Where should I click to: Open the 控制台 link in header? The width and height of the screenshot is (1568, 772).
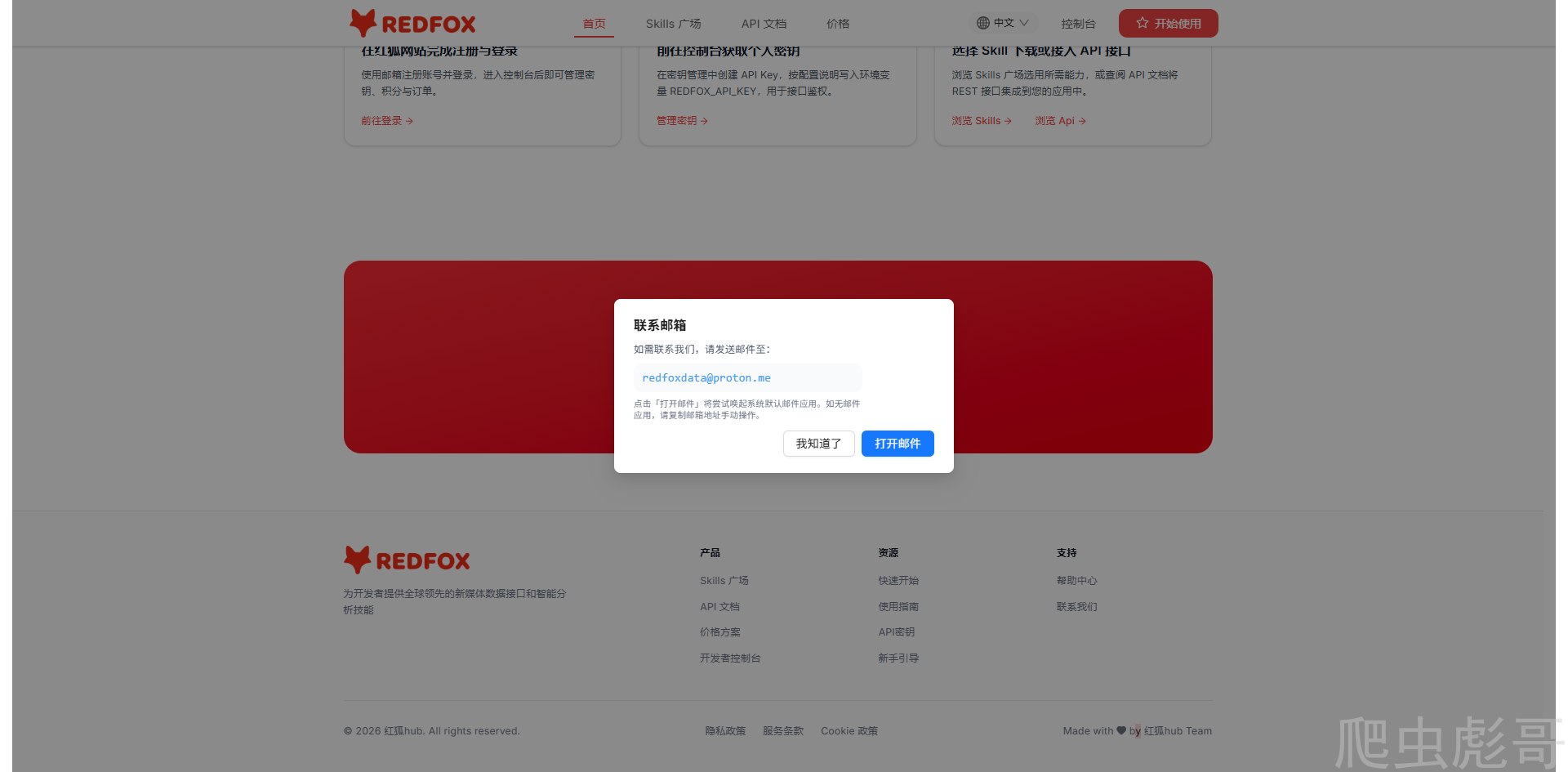pyautogui.click(x=1078, y=24)
